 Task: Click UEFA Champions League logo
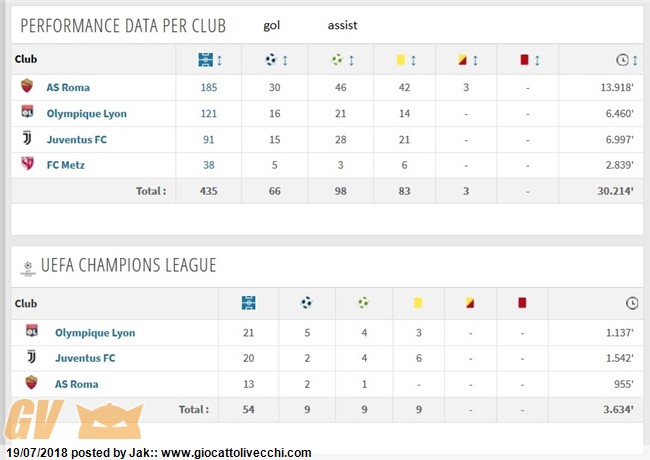click(28, 268)
